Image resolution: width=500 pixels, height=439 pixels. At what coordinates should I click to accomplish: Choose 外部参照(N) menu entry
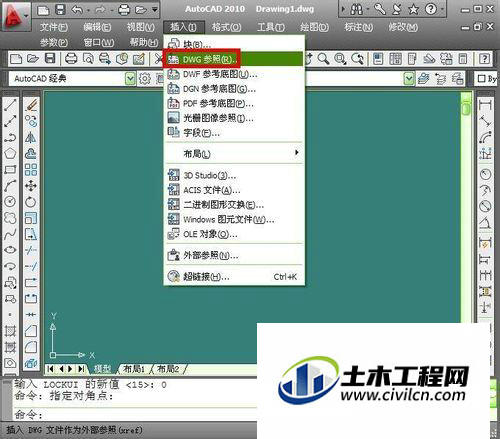234,255
